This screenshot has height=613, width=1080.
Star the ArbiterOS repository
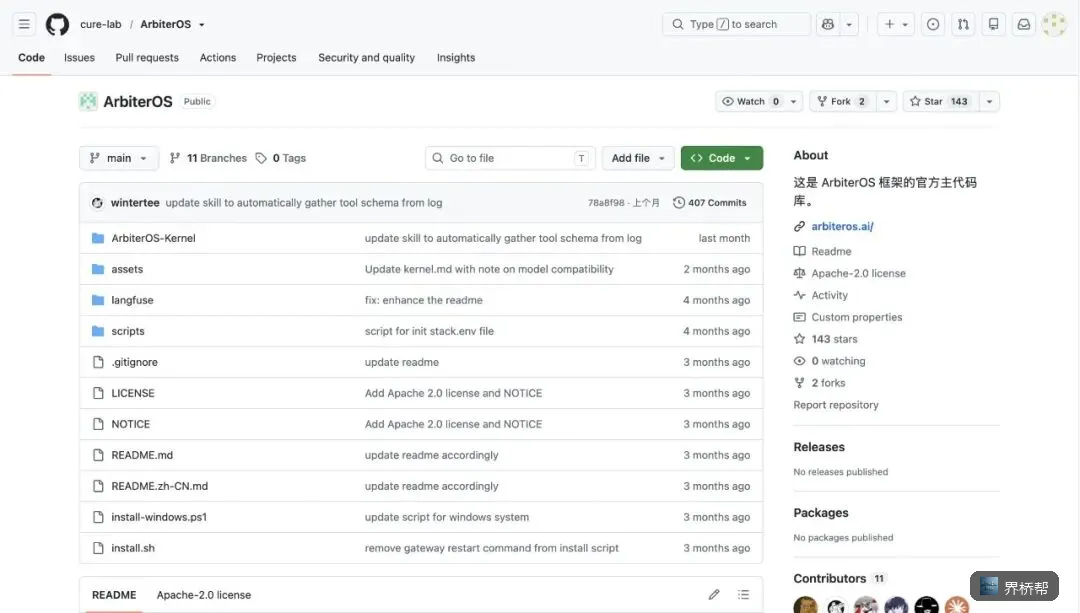click(x=941, y=101)
